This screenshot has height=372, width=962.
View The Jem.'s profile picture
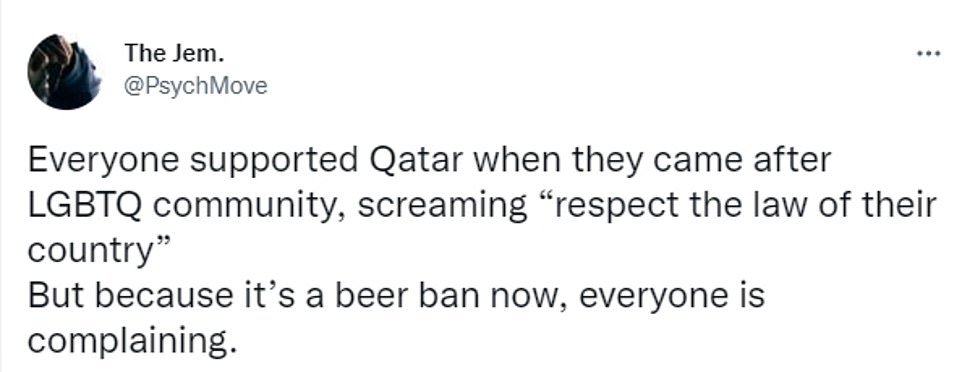pos(64,72)
